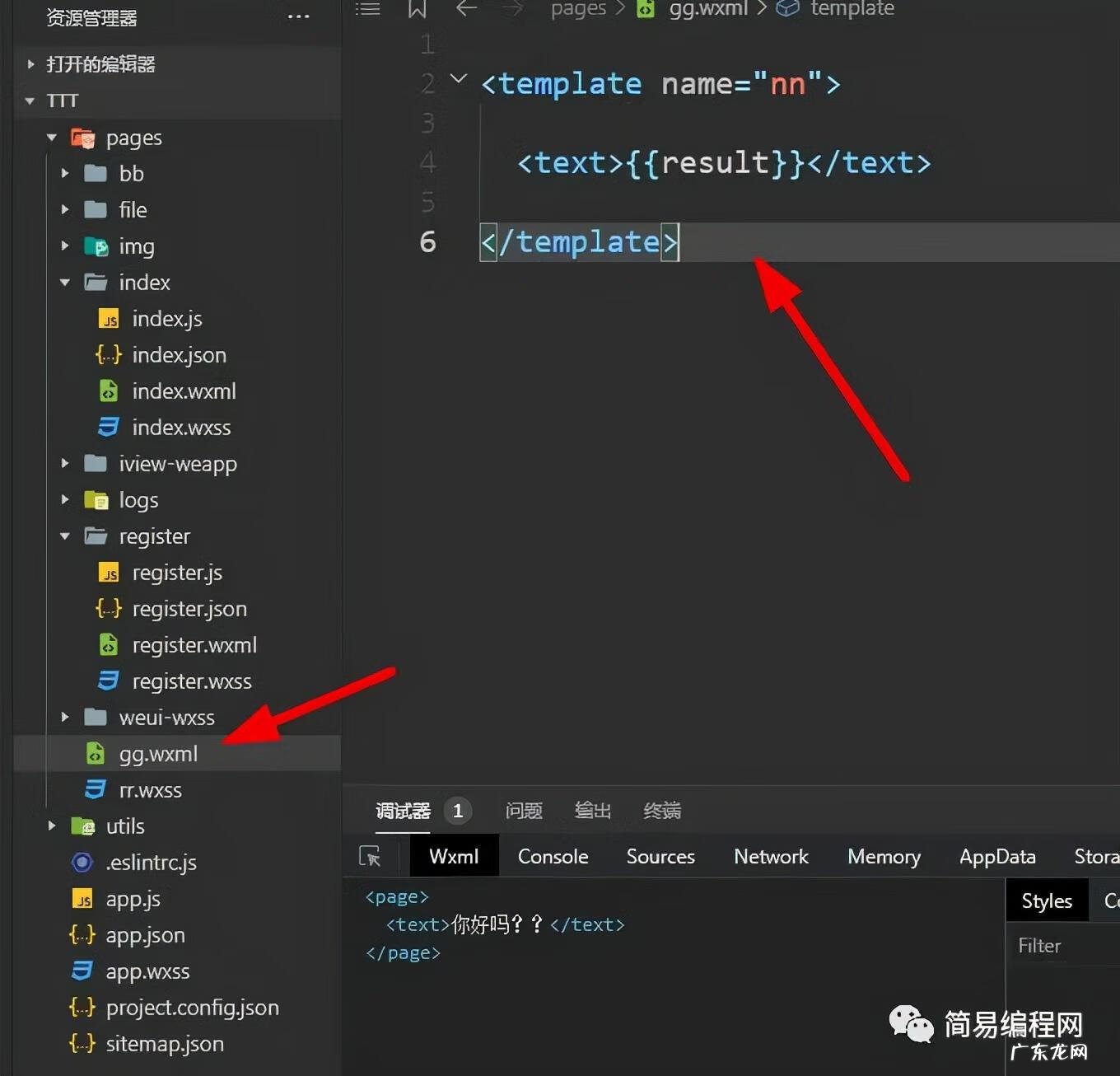Select the 问题 panel tab
1120x1076 pixels.
(x=524, y=811)
